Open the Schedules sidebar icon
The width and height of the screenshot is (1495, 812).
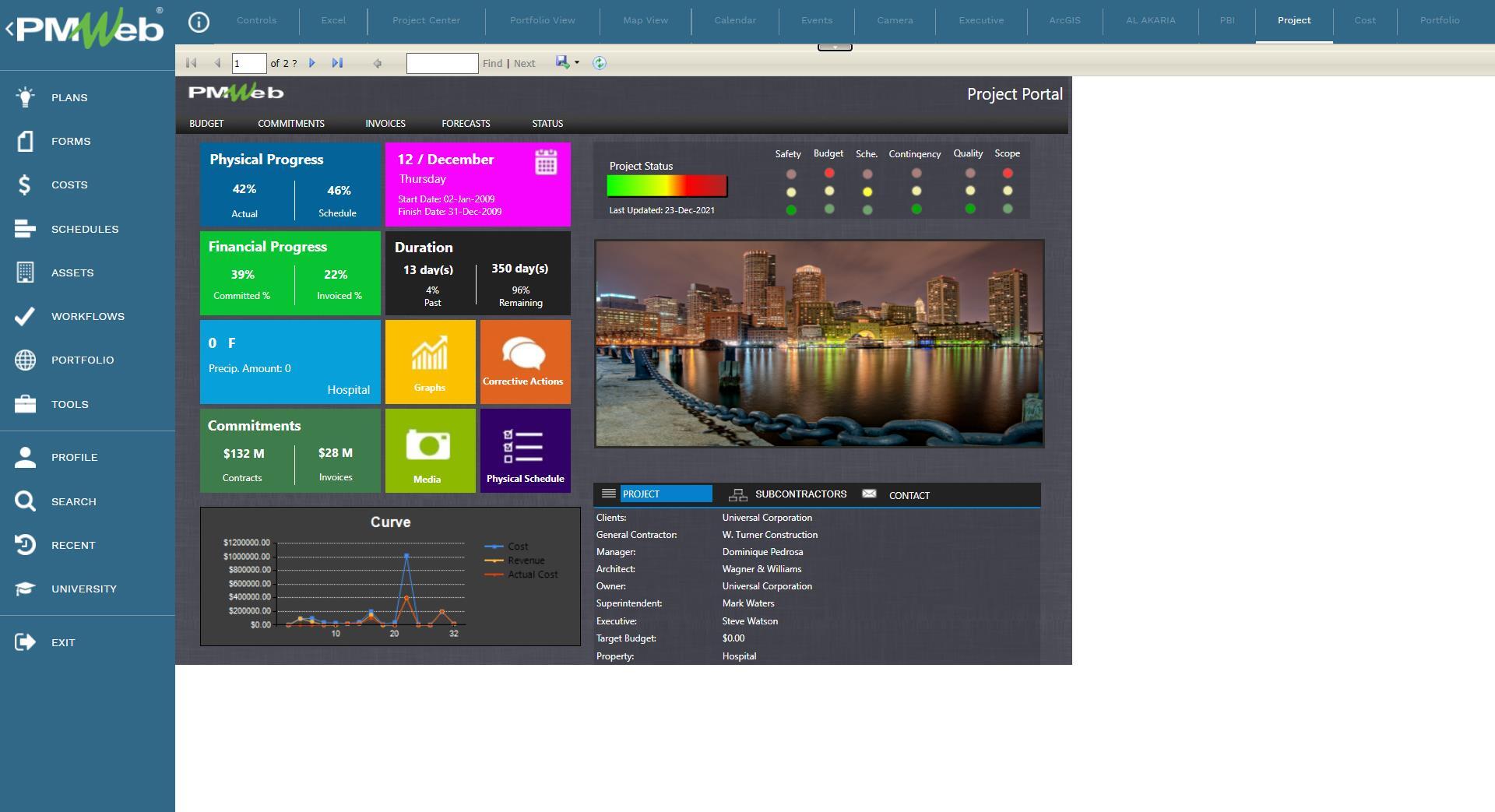coord(25,229)
